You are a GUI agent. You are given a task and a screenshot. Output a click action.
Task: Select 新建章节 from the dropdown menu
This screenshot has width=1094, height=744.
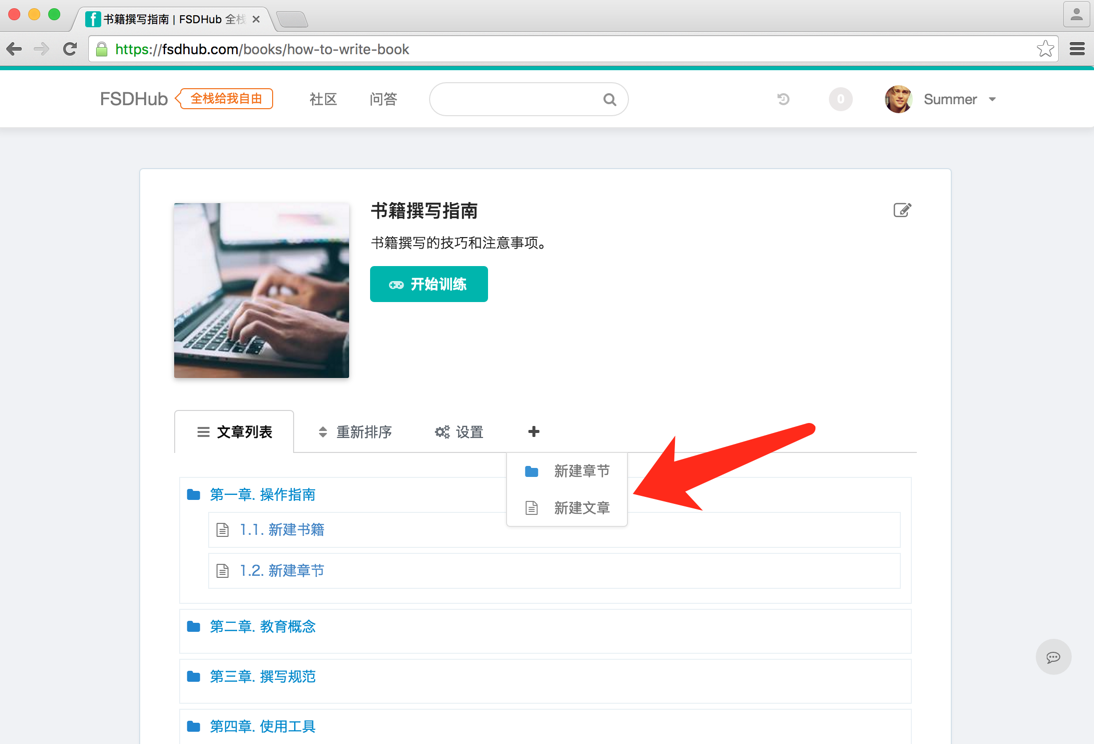[581, 471]
